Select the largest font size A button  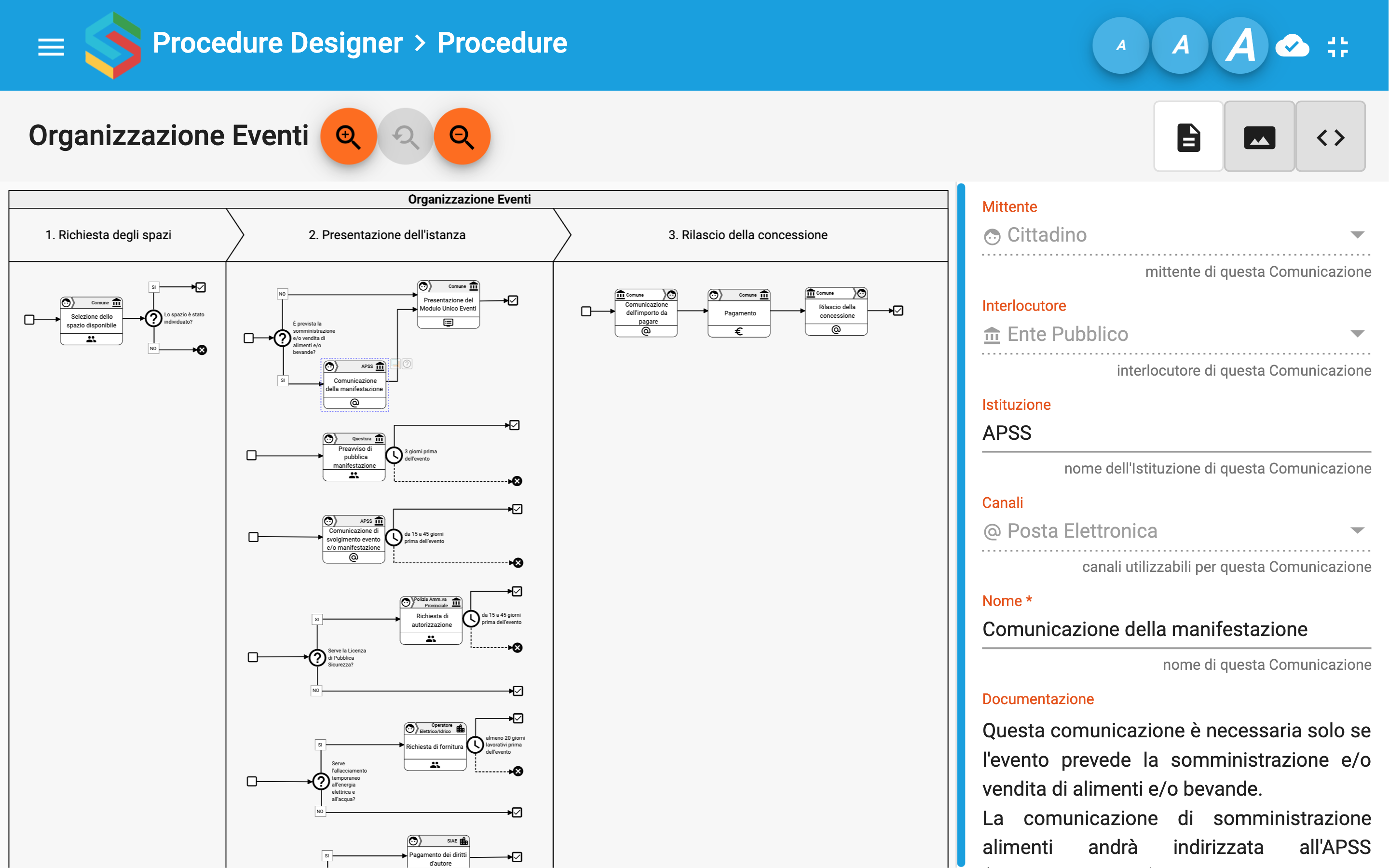coord(1240,46)
